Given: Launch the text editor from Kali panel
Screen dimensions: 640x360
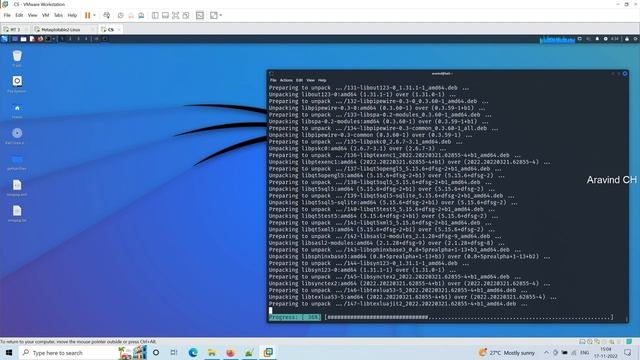Looking at the screenshot, I should click(32, 39).
